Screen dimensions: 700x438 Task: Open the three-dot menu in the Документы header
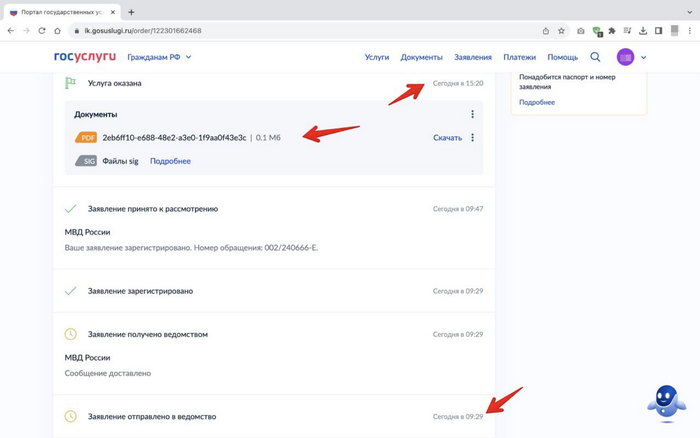tap(473, 115)
